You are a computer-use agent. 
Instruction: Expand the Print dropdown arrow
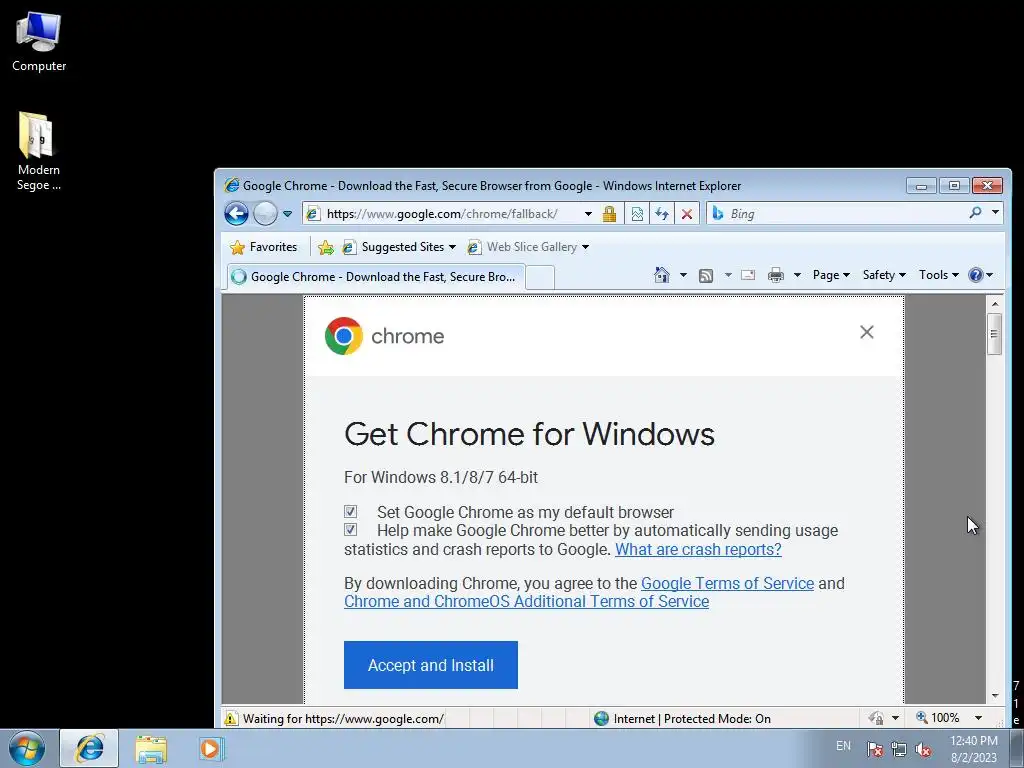click(797, 275)
